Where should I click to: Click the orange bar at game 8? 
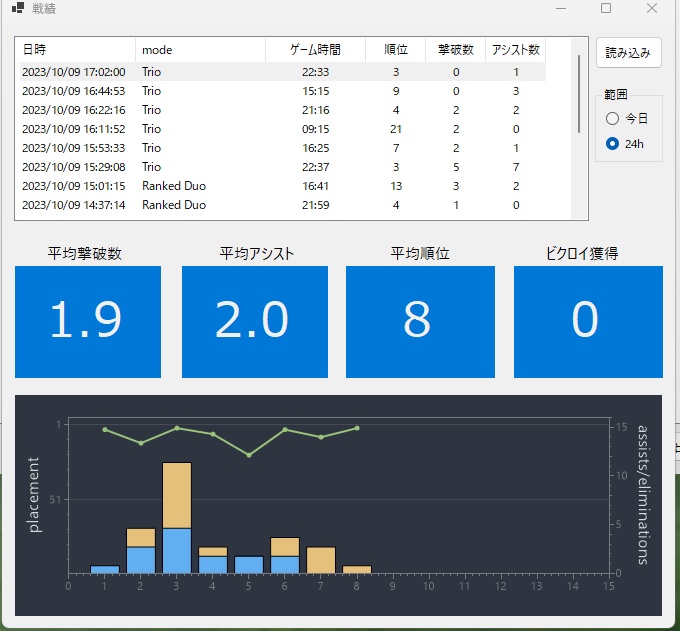(x=357, y=569)
